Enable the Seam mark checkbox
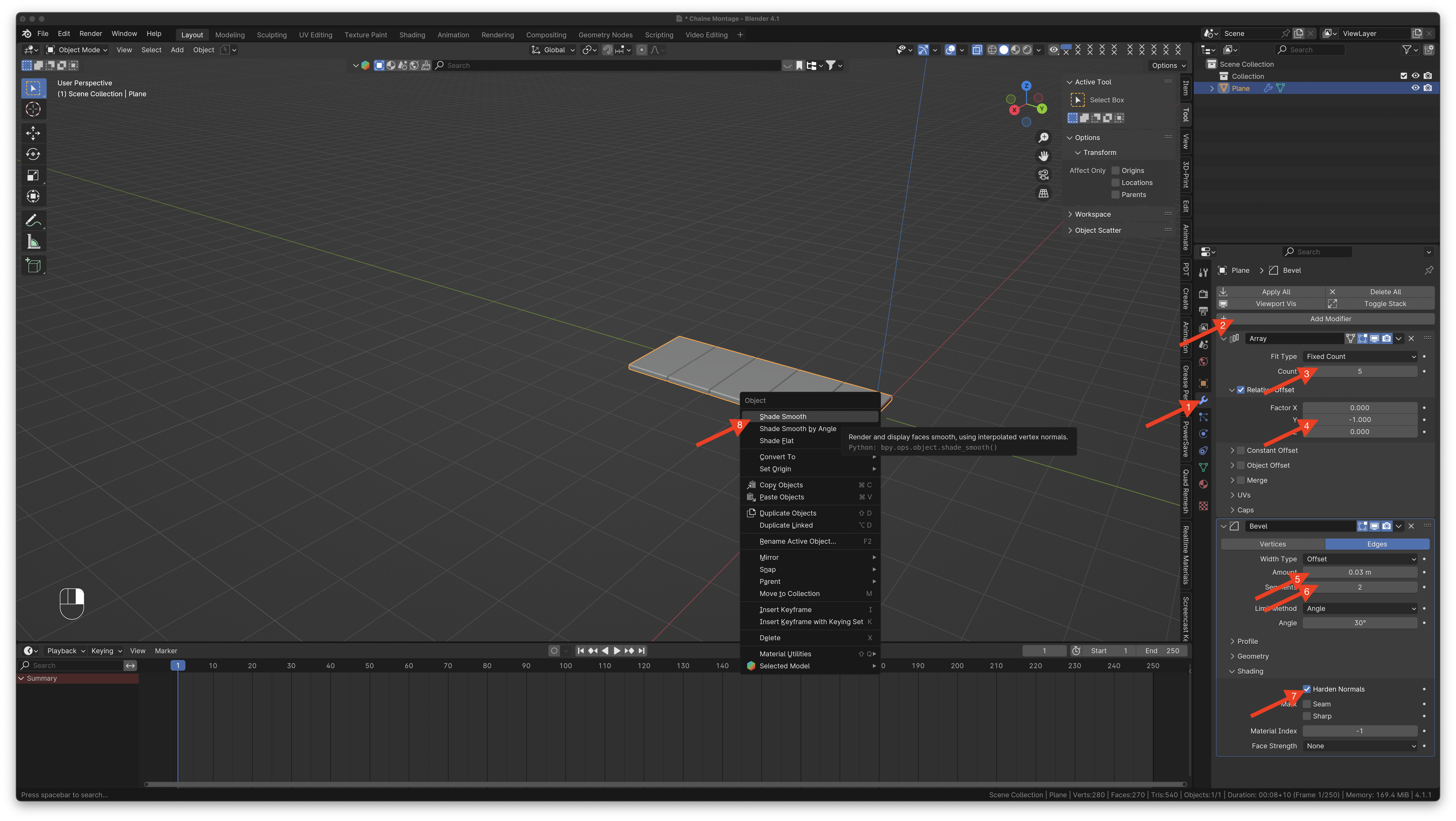The width and height of the screenshot is (1456, 821). [x=1307, y=704]
